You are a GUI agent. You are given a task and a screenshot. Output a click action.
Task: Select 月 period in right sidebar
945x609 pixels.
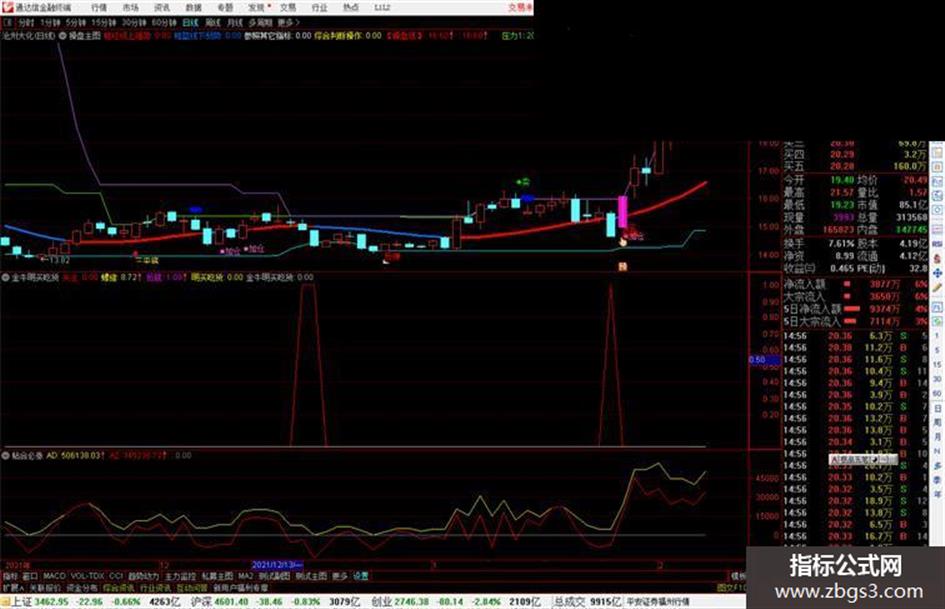pyautogui.click(x=937, y=437)
